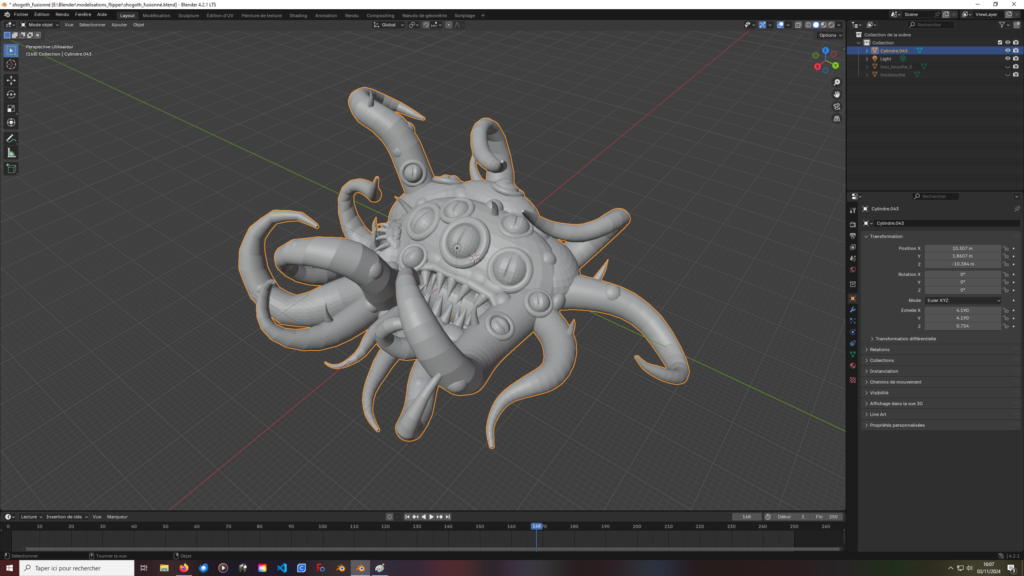Screen dimensions: 1024x576
Task: Open the Ajouter menu in viewport header
Action: (x=119, y=25)
